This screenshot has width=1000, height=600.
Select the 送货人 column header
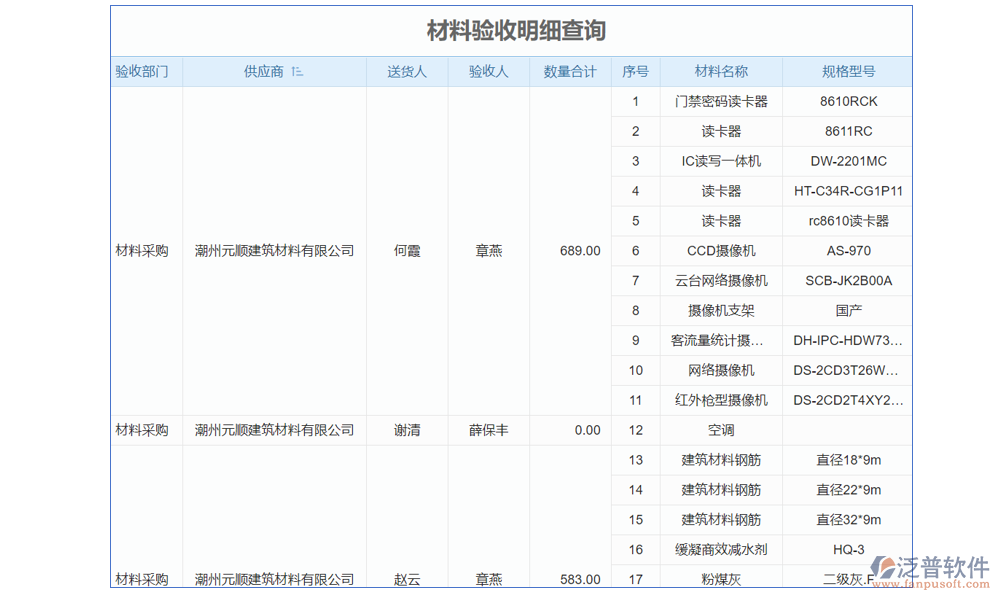[x=407, y=72]
